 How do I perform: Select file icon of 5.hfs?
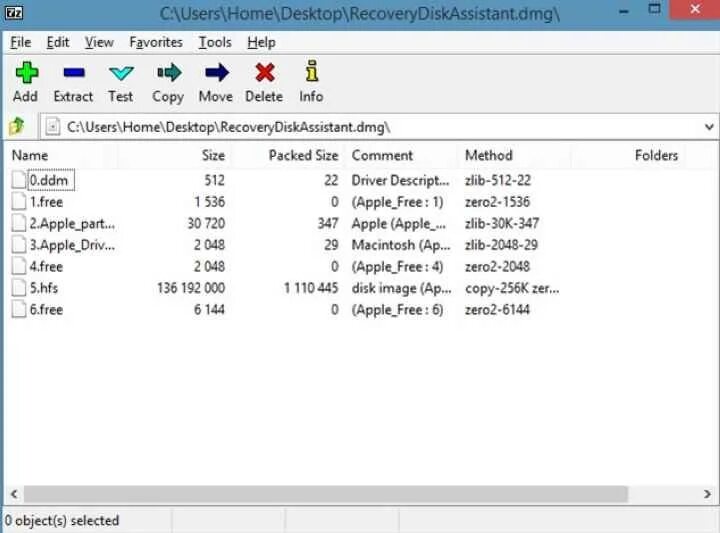coord(19,288)
